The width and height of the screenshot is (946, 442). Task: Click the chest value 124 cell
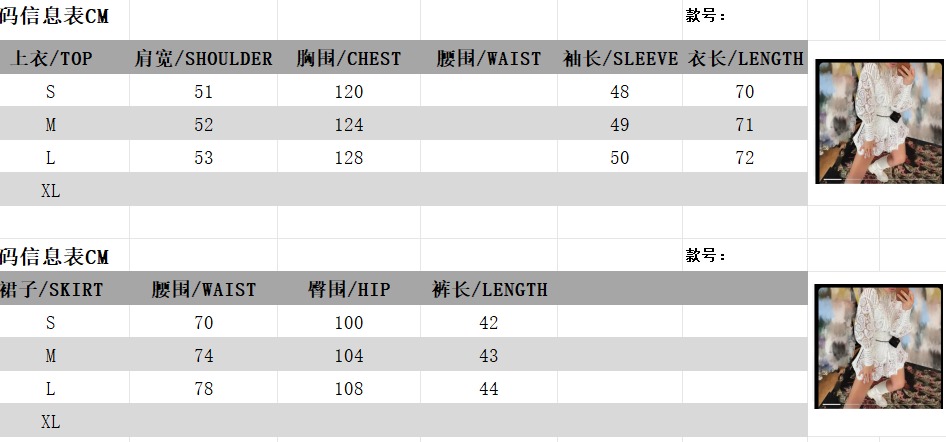point(349,125)
